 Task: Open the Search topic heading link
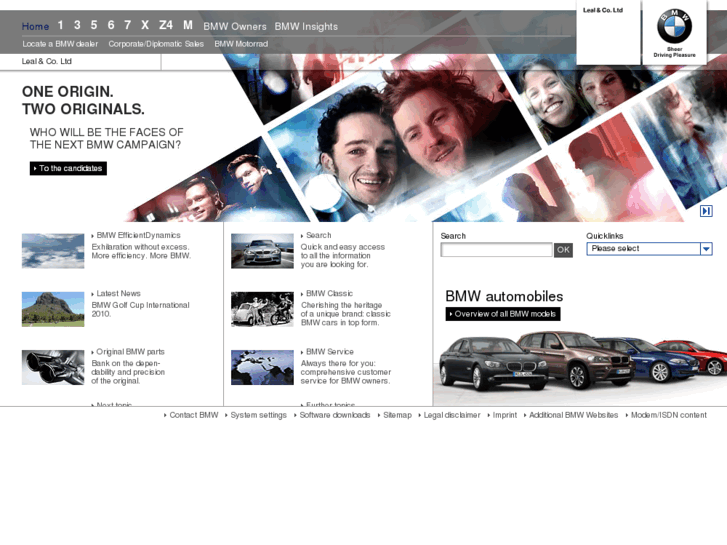319,235
